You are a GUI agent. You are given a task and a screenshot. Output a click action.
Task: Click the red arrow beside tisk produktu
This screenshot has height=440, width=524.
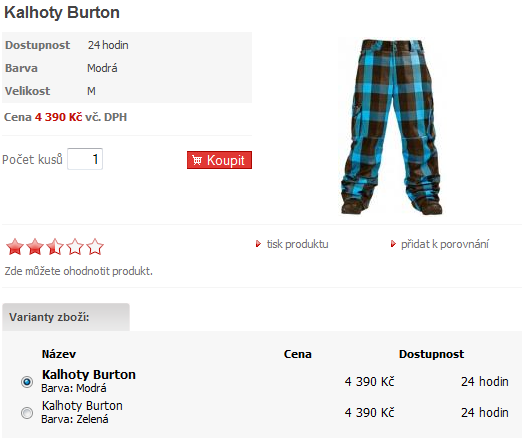[x=258, y=244]
